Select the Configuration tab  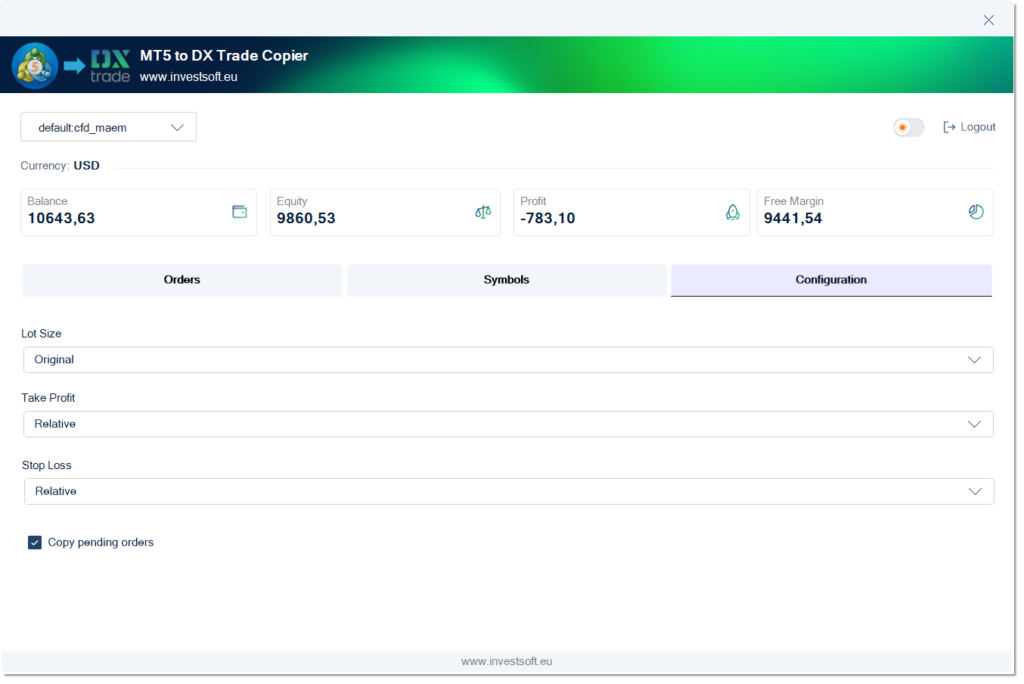(x=831, y=280)
